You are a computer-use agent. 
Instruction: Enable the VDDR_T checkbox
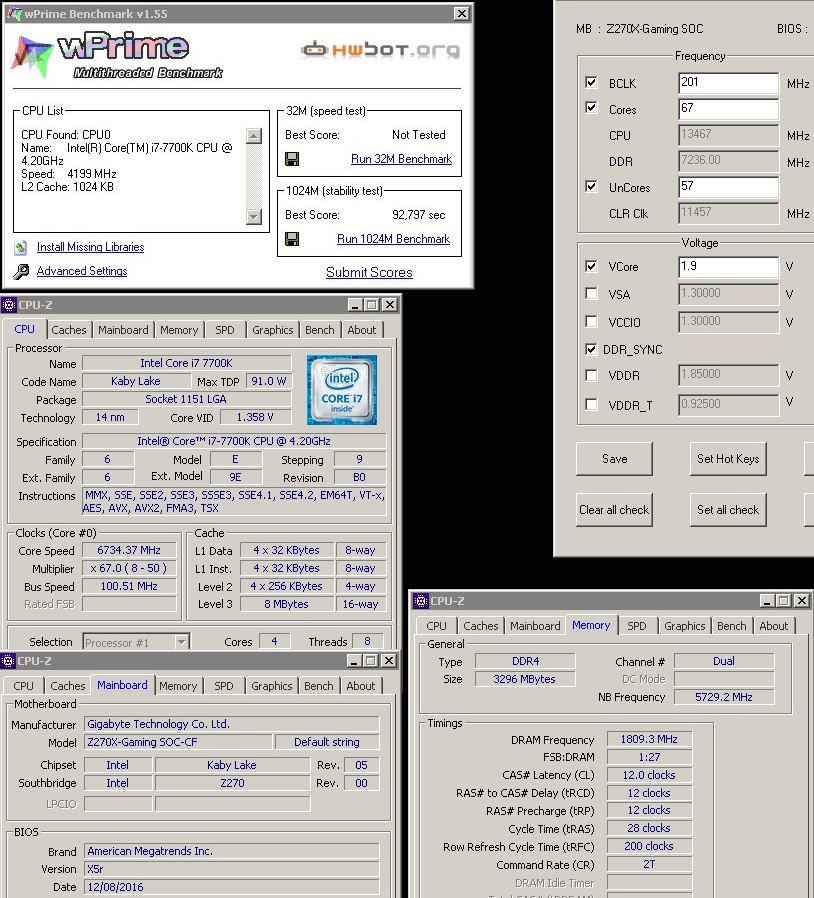tap(592, 405)
